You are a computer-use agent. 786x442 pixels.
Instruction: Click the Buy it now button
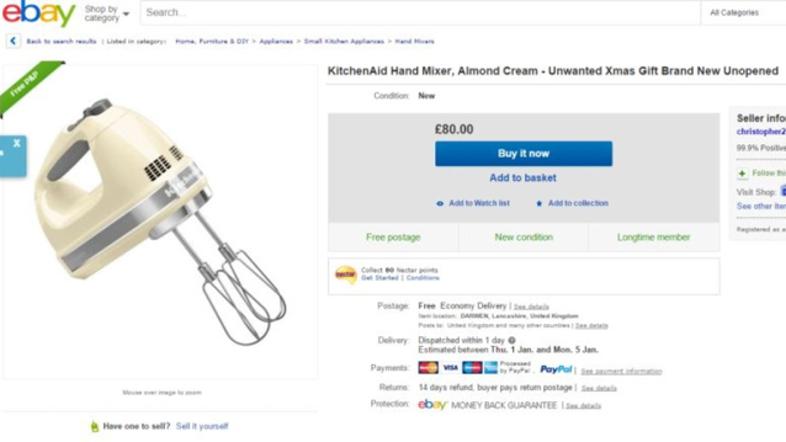tap(523, 153)
